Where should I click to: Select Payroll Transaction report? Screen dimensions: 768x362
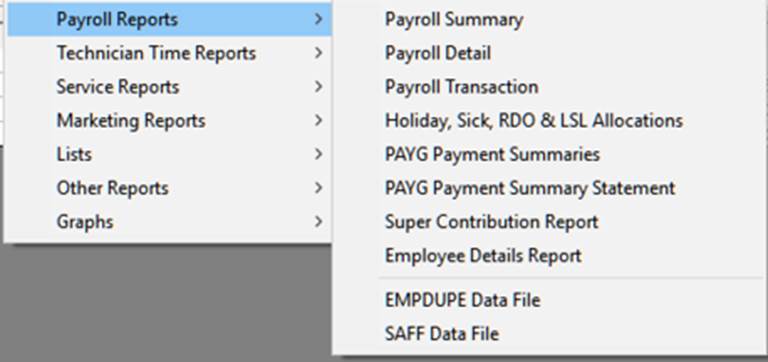(x=549, y=87)
